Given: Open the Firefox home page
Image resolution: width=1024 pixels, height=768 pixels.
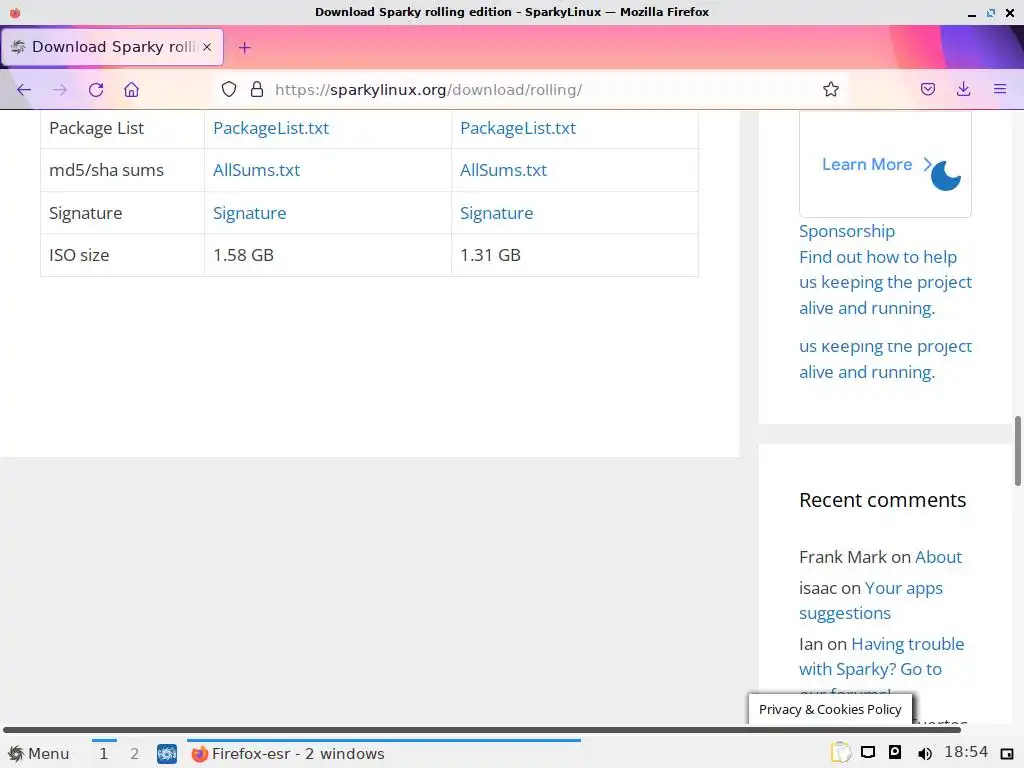Looking at the screenshot, I should [131, 89].
